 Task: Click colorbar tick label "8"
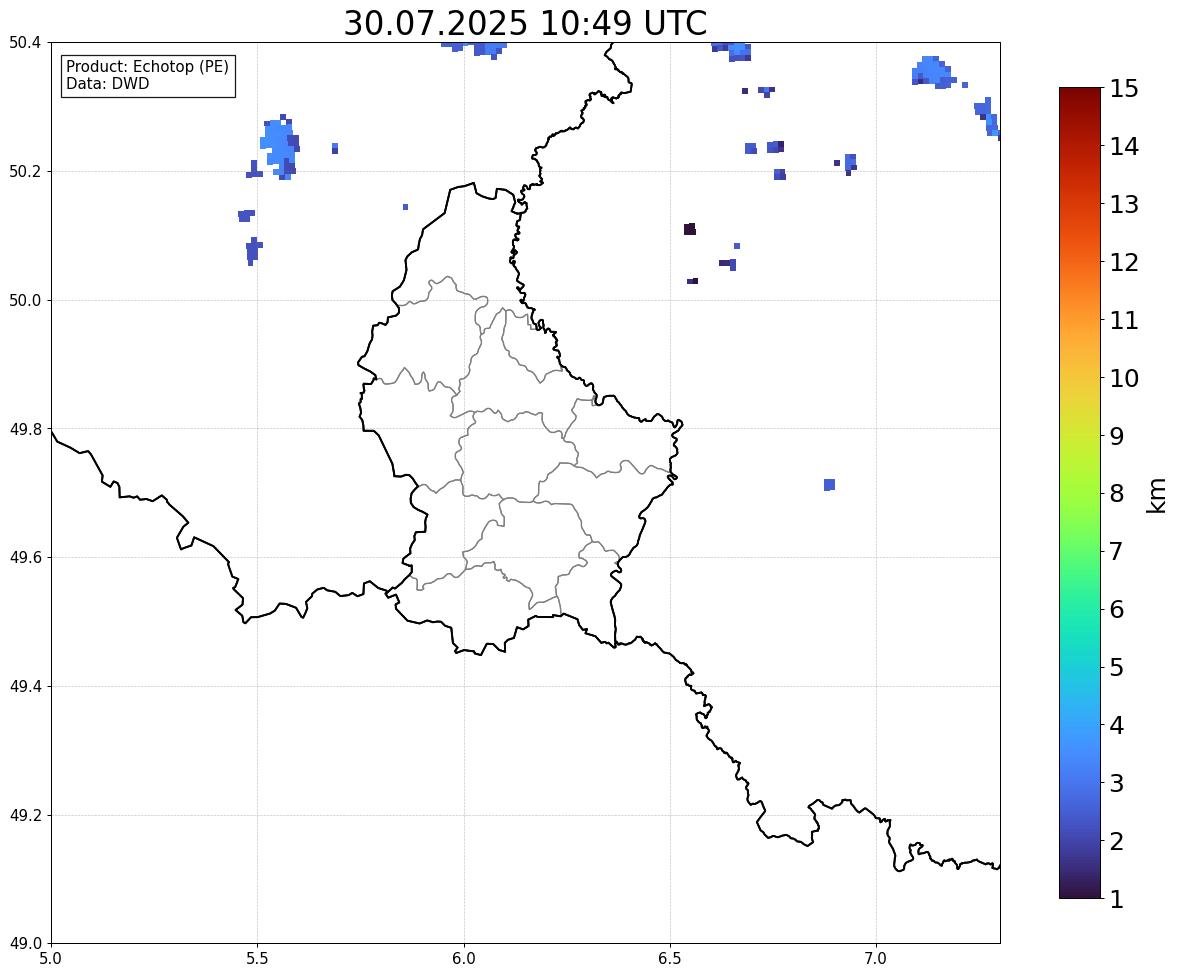point(1117,494)
